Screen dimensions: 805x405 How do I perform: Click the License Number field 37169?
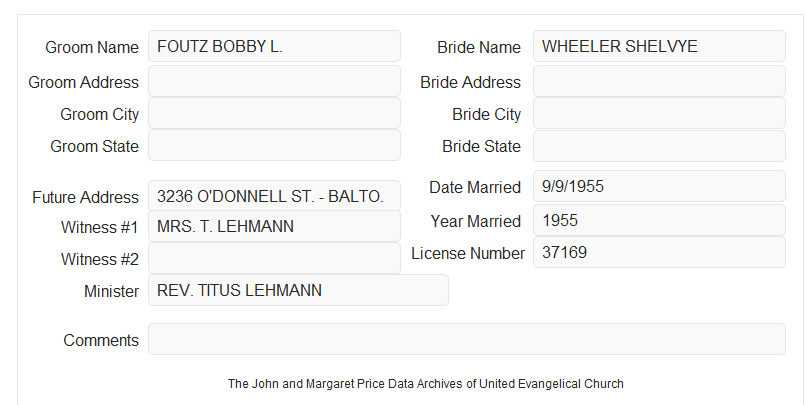click(659, 252)
